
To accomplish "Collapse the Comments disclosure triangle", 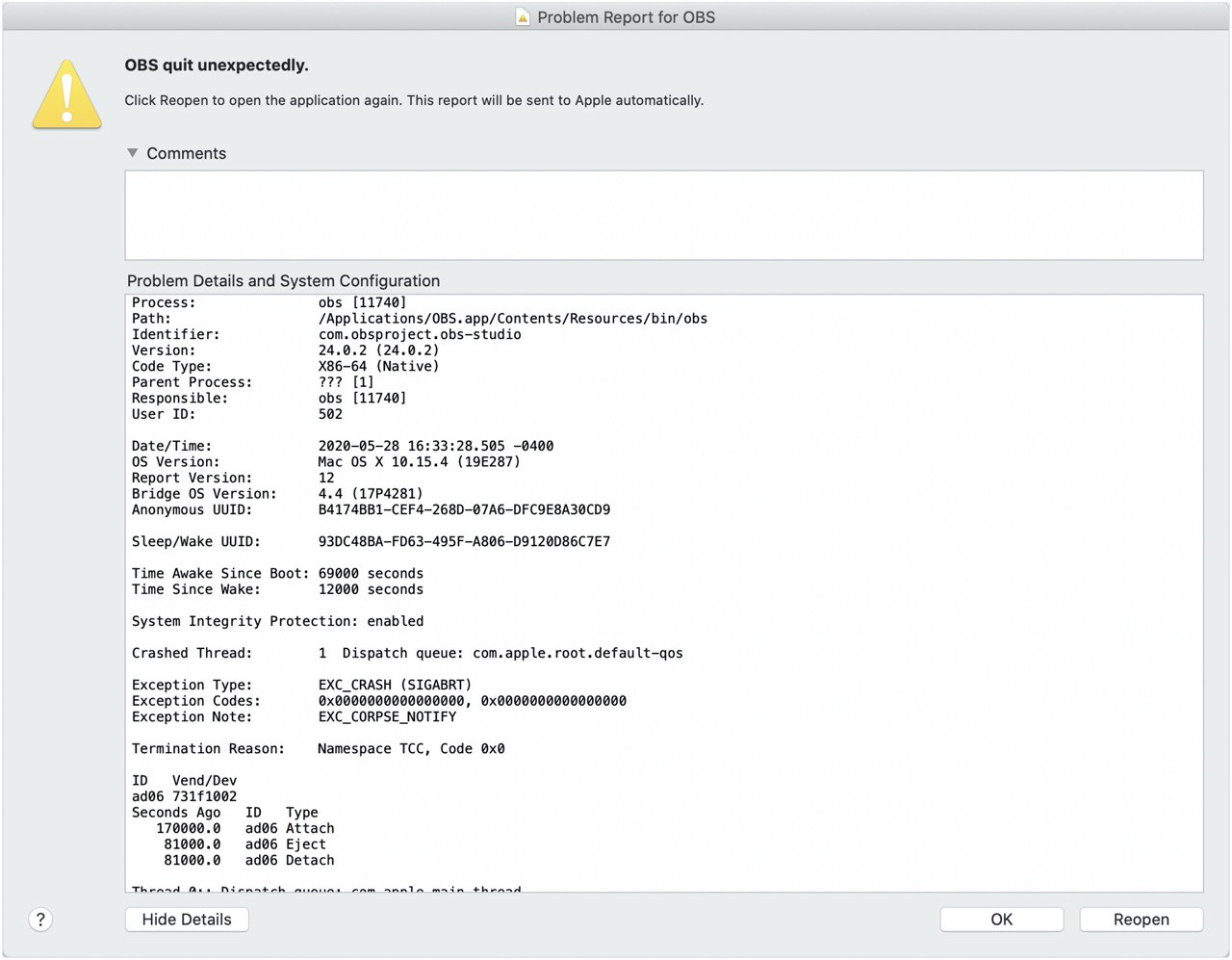I will coord(133,153).
